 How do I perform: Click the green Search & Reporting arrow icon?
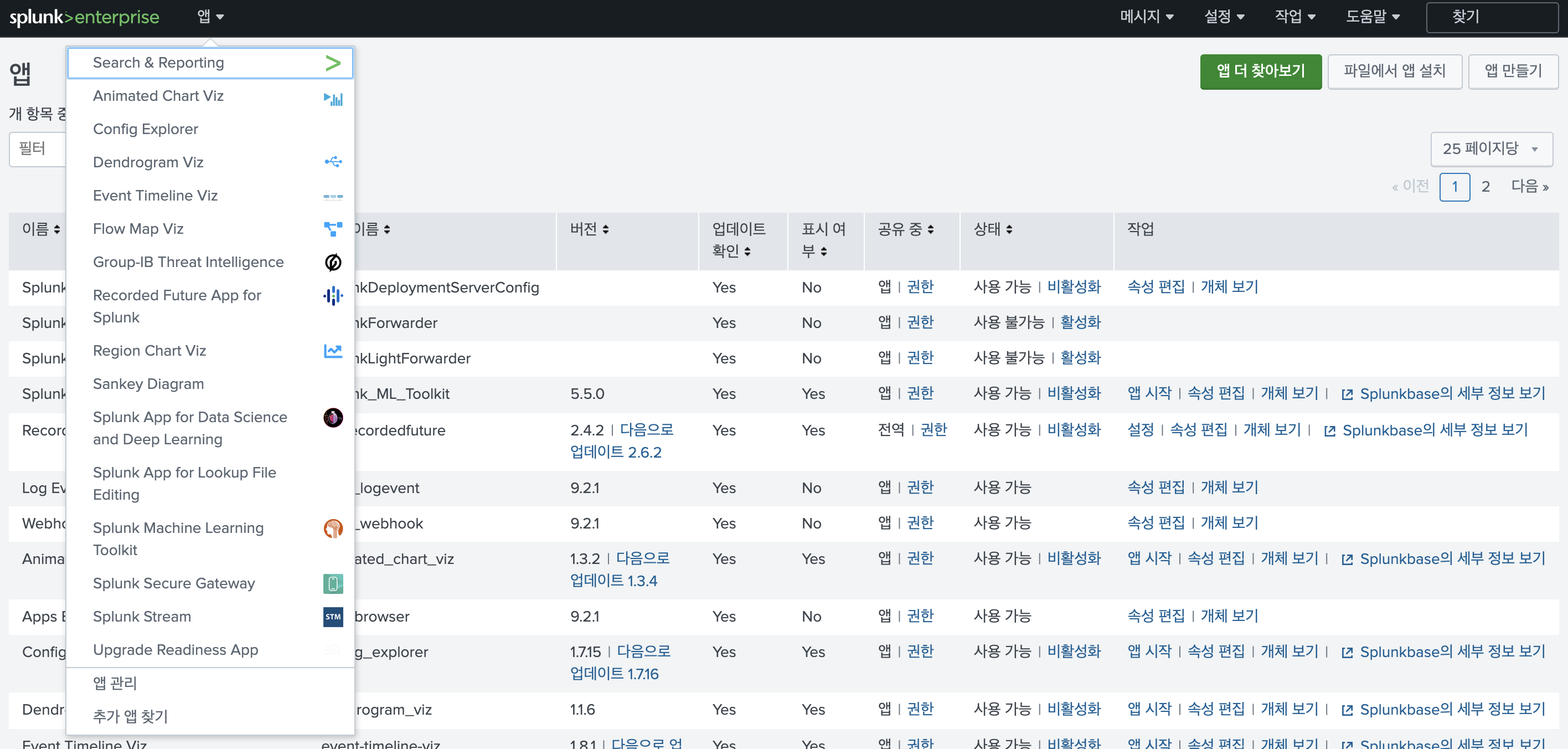333,63
